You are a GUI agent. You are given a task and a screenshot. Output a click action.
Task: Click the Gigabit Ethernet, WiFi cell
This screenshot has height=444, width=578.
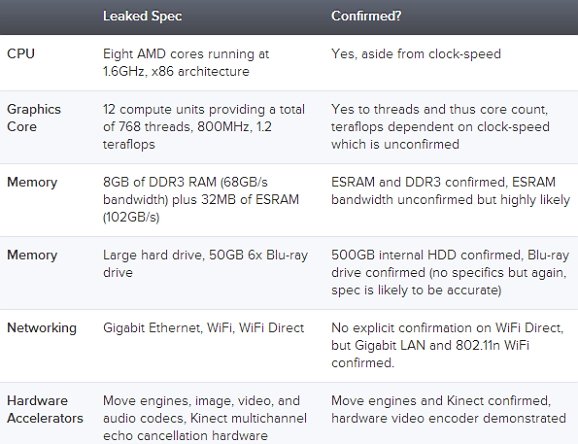[x=203, y=327]
